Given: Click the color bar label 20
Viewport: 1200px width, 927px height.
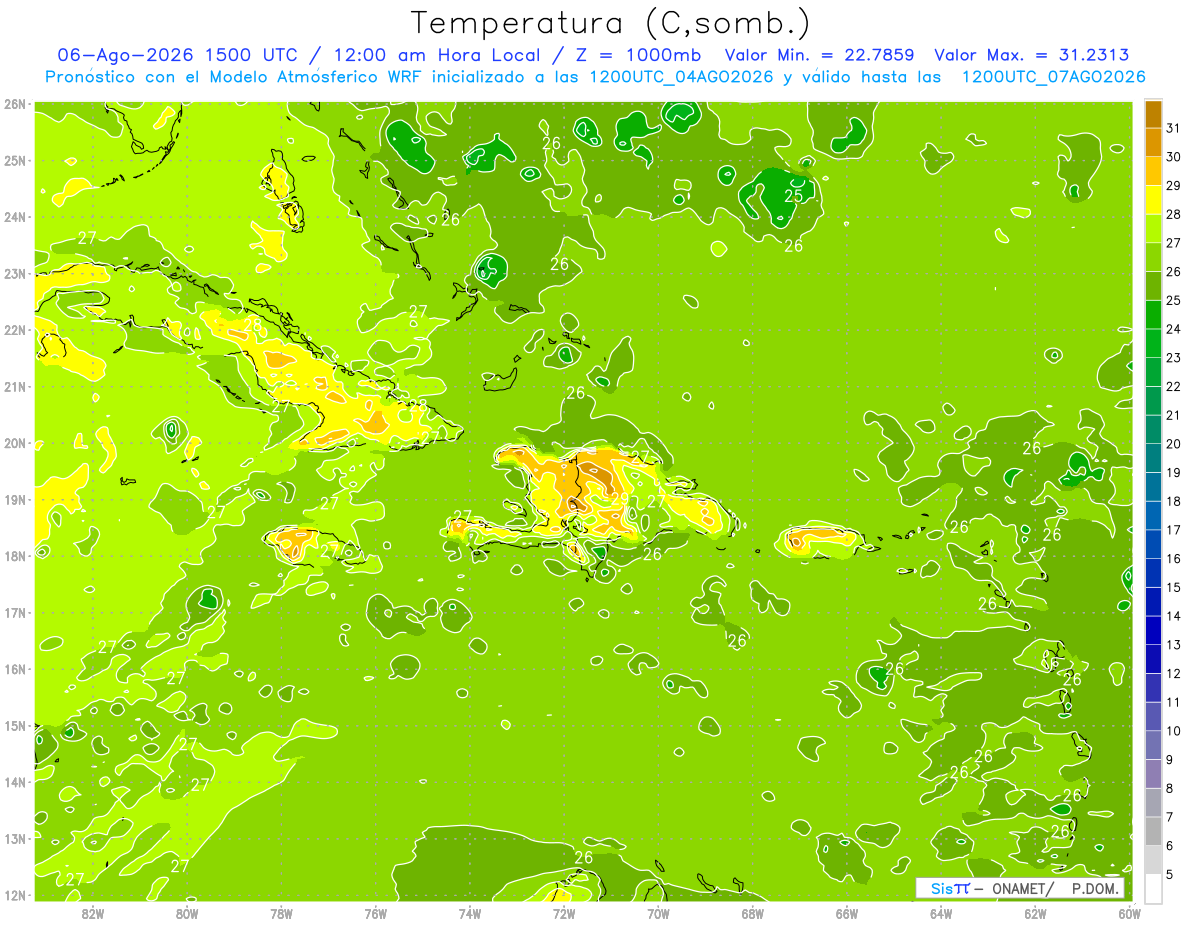Looking at the screenshot, I should pyautogui.click(x=1173, y=444).
